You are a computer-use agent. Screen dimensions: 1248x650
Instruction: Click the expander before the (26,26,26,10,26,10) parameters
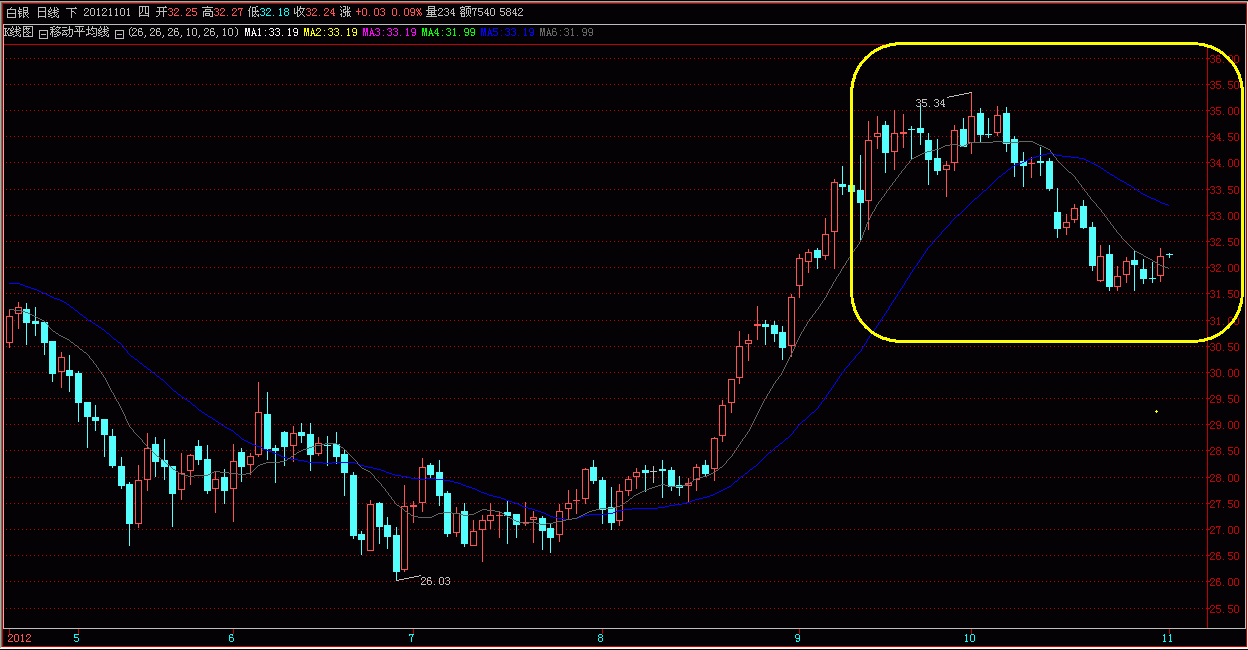[119, 33]
